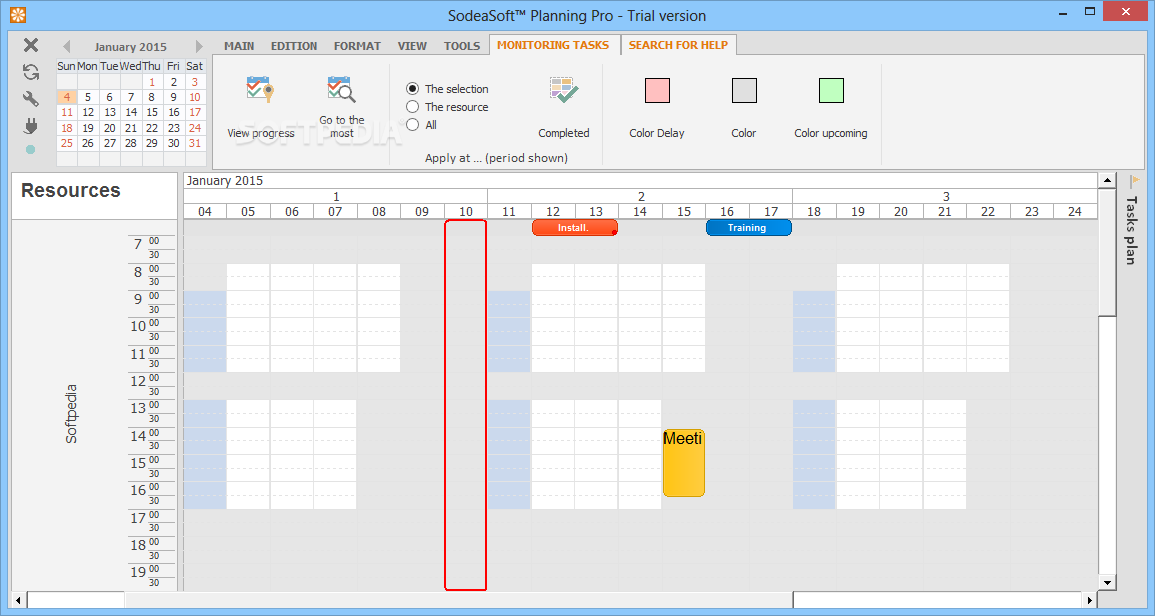Select the blue Training task bar
Viewport: 1155px width, 616px height.
[748, 228]
